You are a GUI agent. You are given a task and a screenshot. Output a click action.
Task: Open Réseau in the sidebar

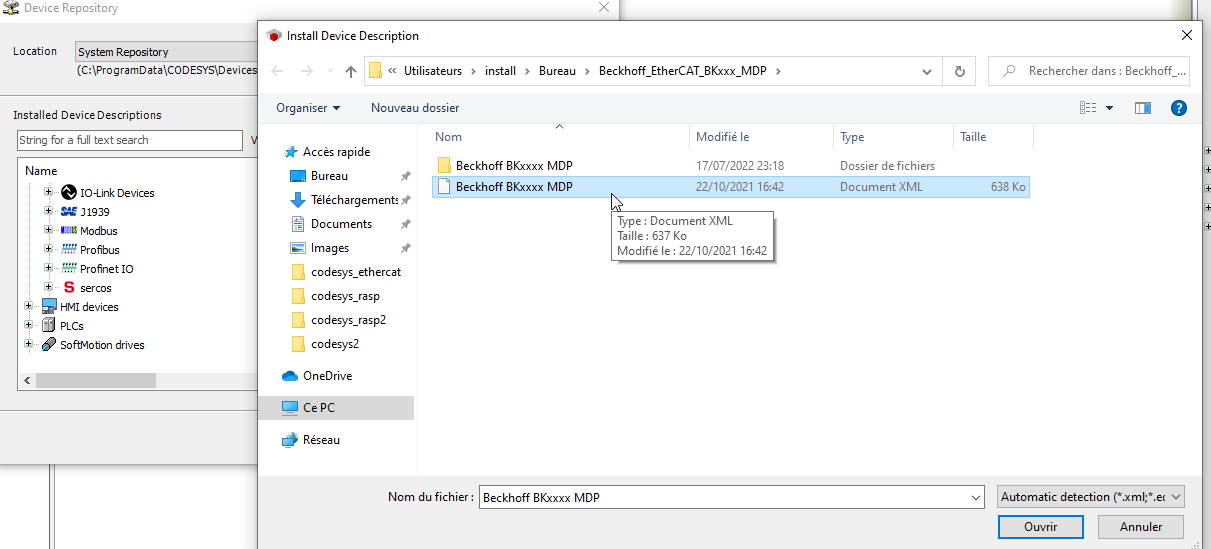click(311, 440)
